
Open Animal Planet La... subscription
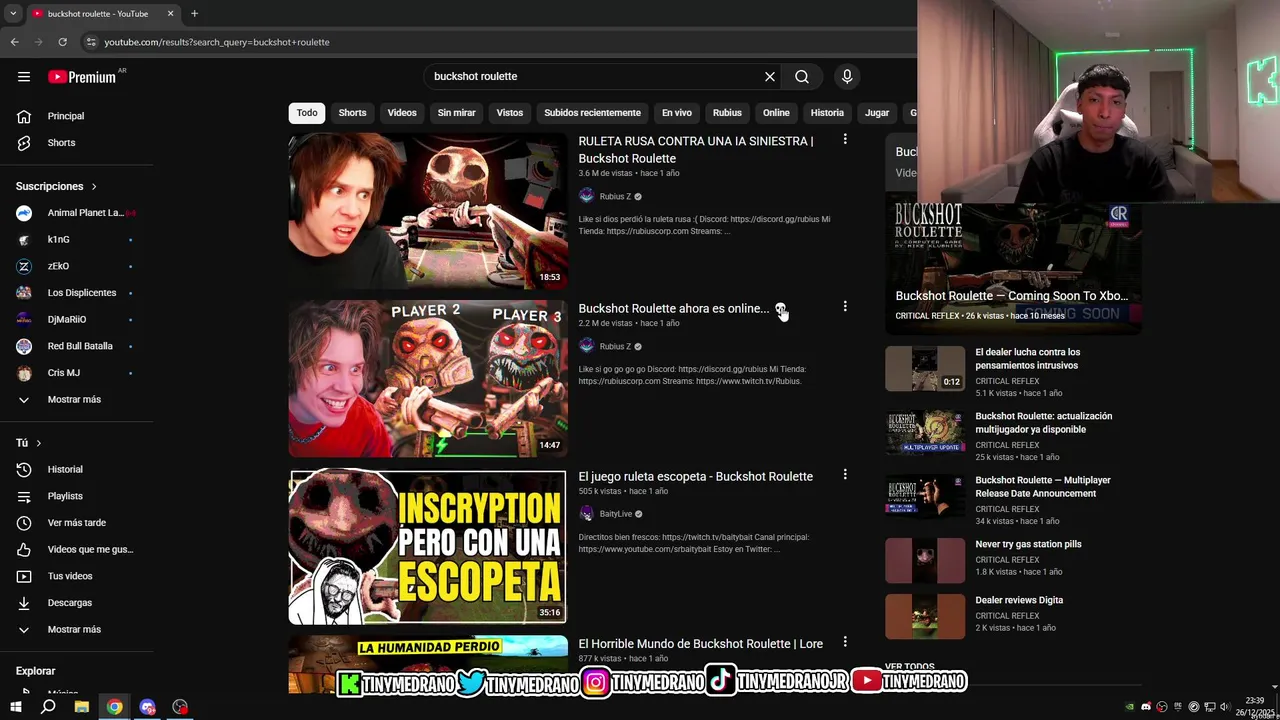pyautogui.click(x=76, y=213)
